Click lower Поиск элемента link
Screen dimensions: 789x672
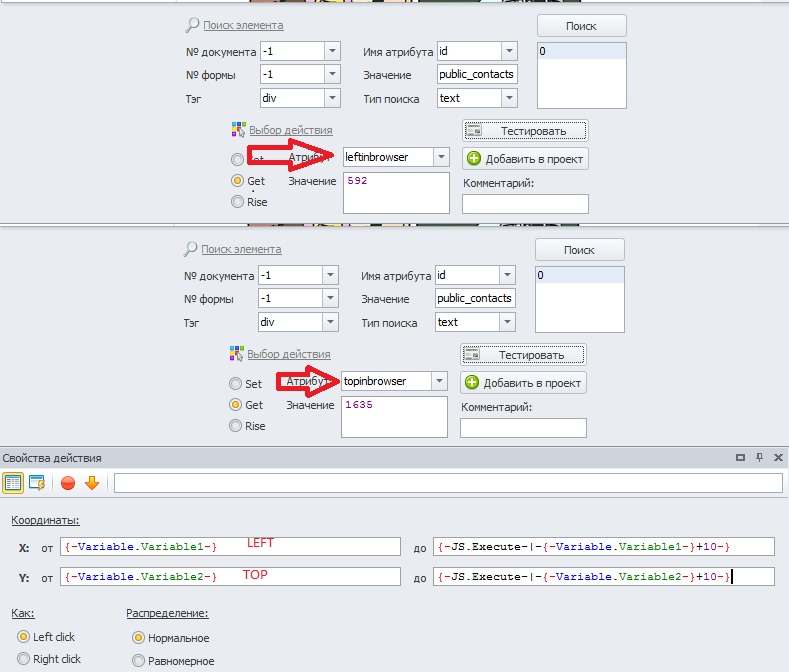[241, 249]
